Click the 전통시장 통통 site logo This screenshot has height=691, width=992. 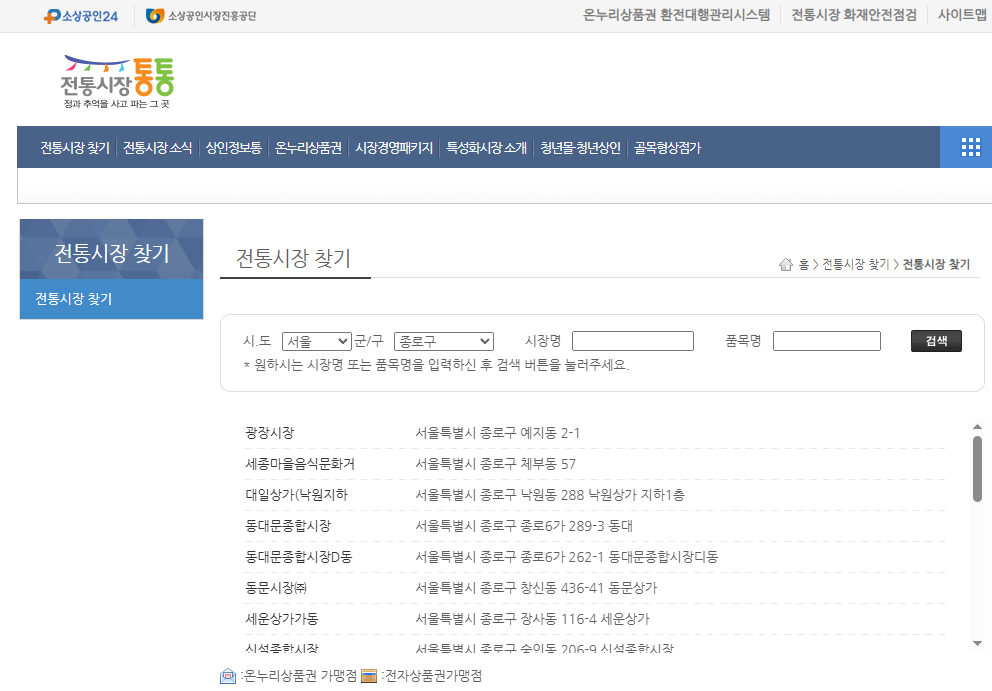117,82
